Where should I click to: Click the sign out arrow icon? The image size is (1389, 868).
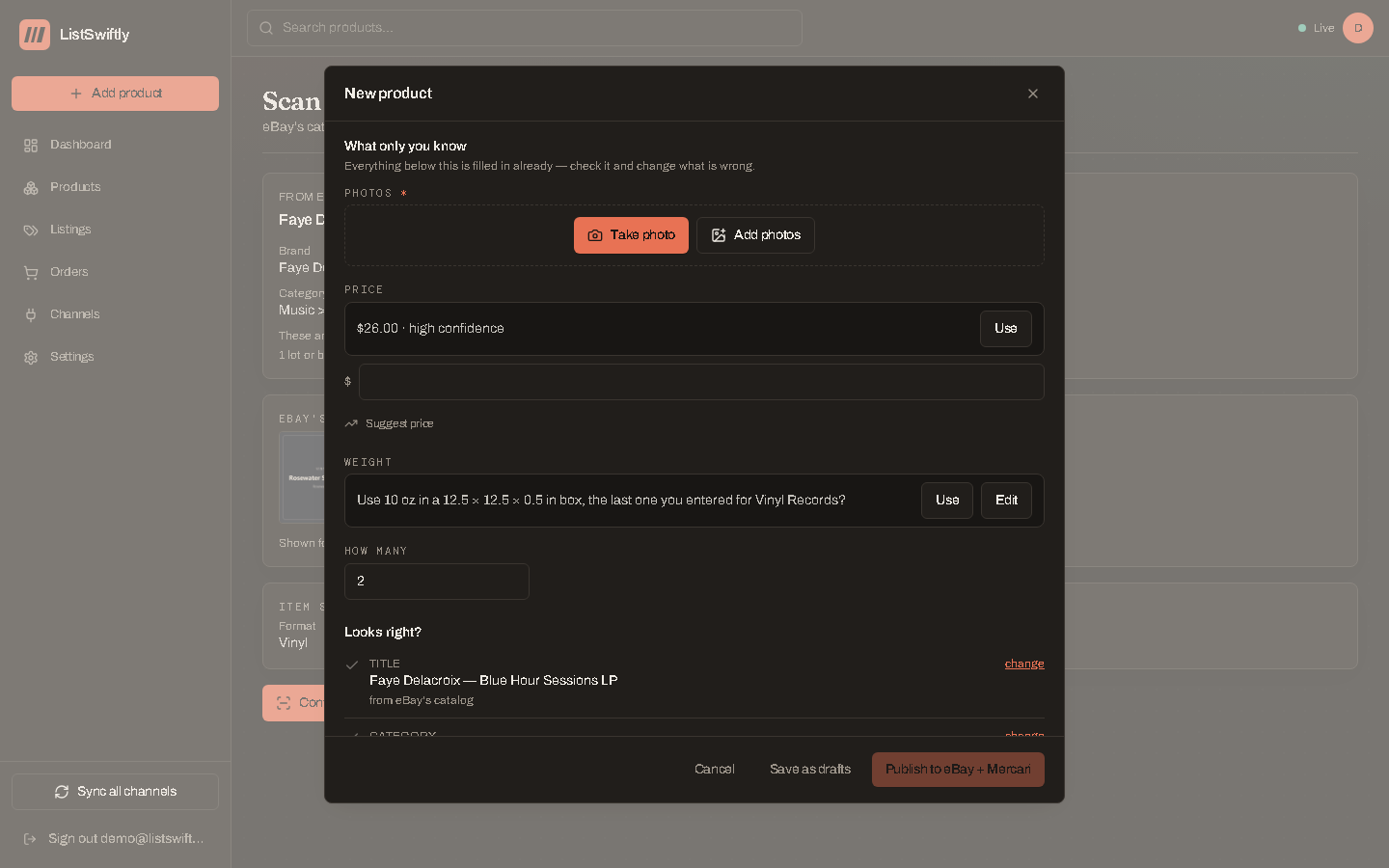coord(30,839)
